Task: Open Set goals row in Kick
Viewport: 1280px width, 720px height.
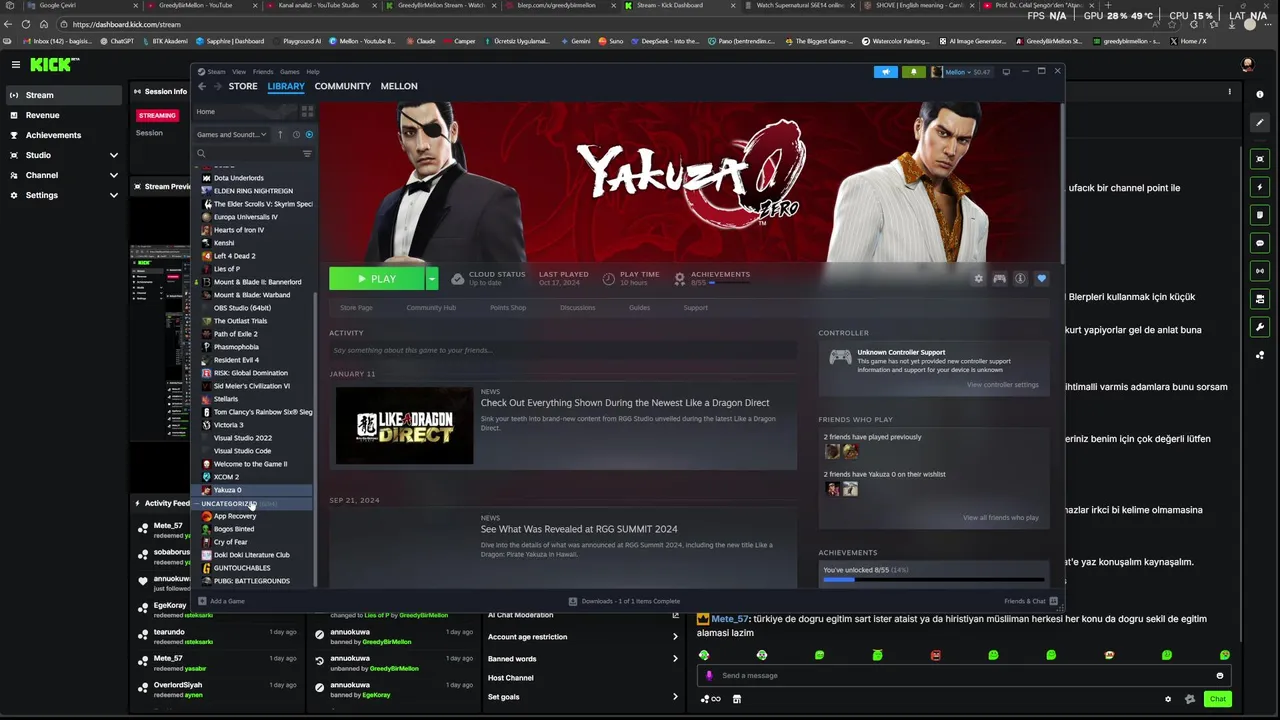Action: (583, 697)
